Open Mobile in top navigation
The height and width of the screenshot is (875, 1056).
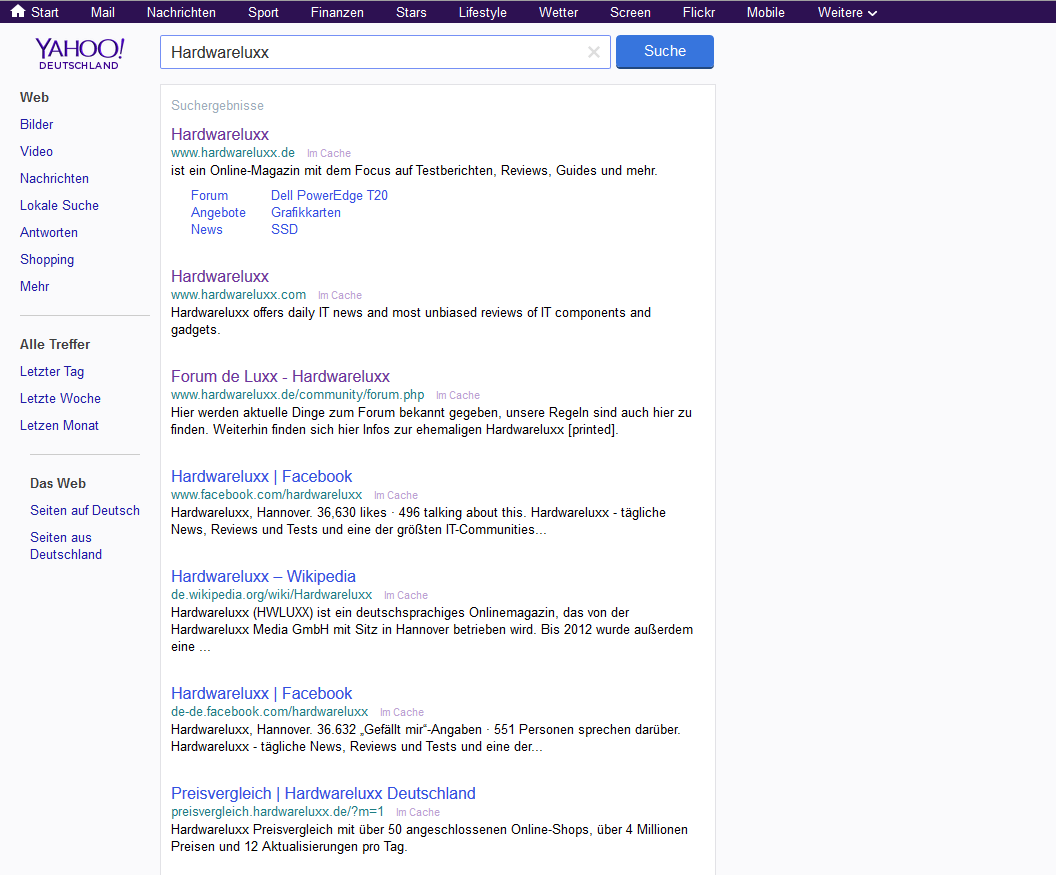[766, 12]
